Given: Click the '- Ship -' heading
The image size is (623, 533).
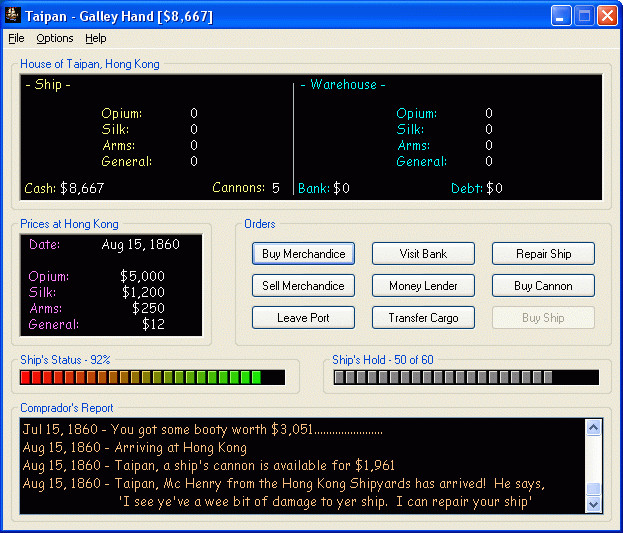Looking at the screenshot, I should (x=48, y=85).
